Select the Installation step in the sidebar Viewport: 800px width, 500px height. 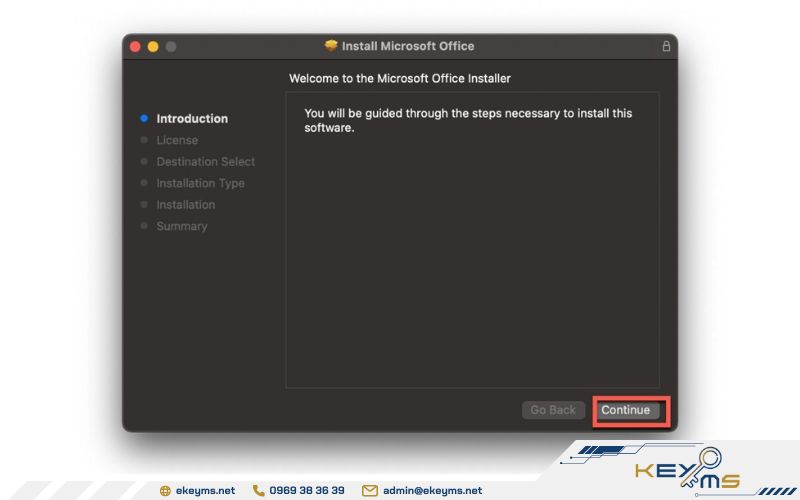pyautogui.click(x=186, y=205)
